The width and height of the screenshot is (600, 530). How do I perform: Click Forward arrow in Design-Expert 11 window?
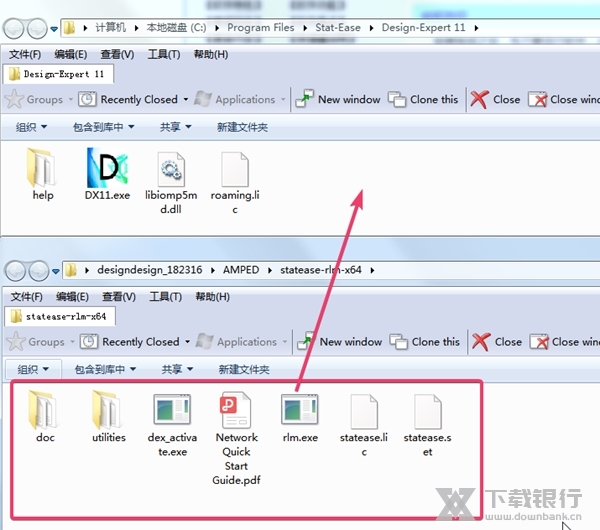tap(37, 28)
